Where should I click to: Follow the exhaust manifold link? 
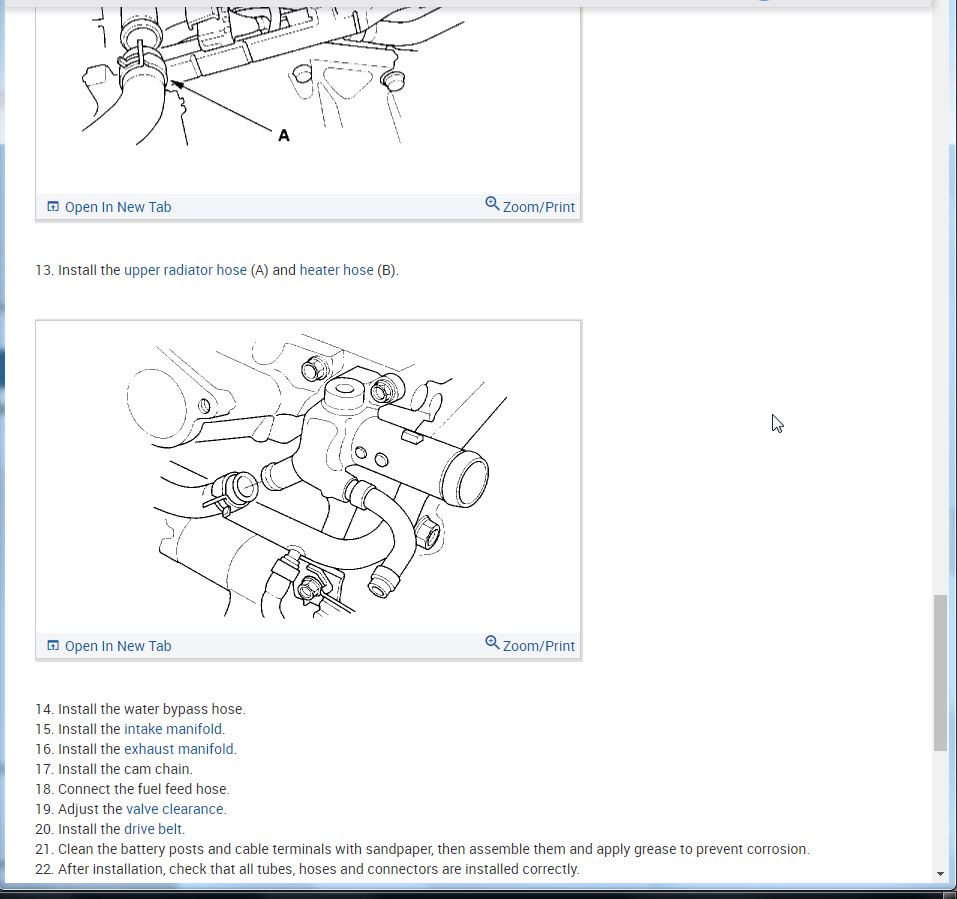(179, 749)
